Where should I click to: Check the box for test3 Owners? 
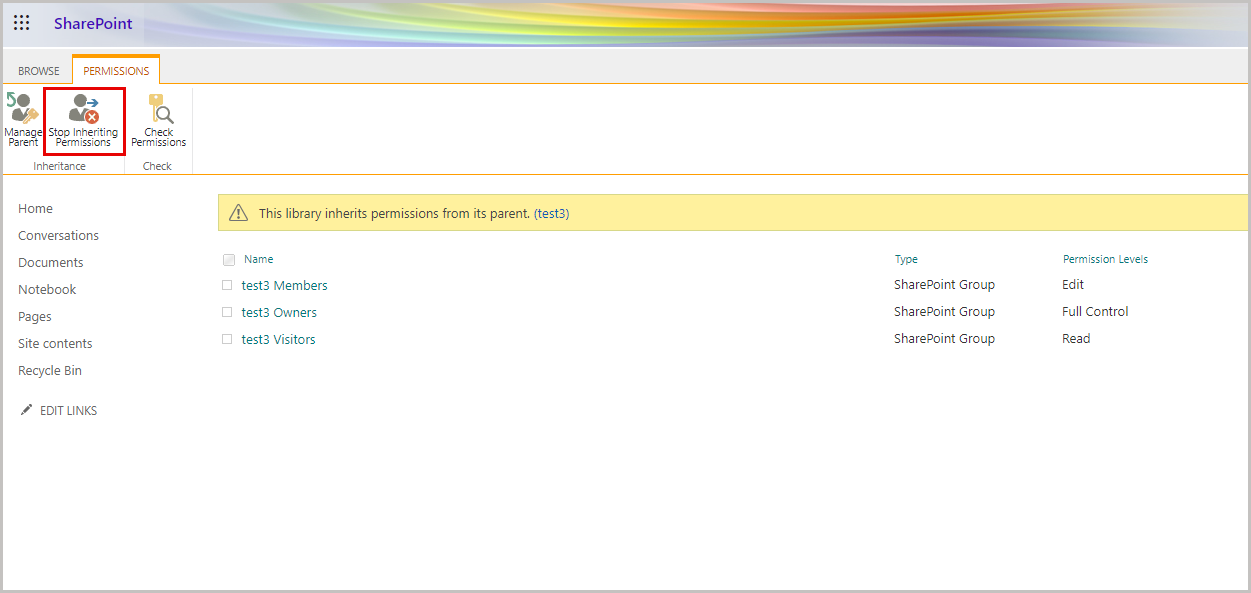(227, 312)
